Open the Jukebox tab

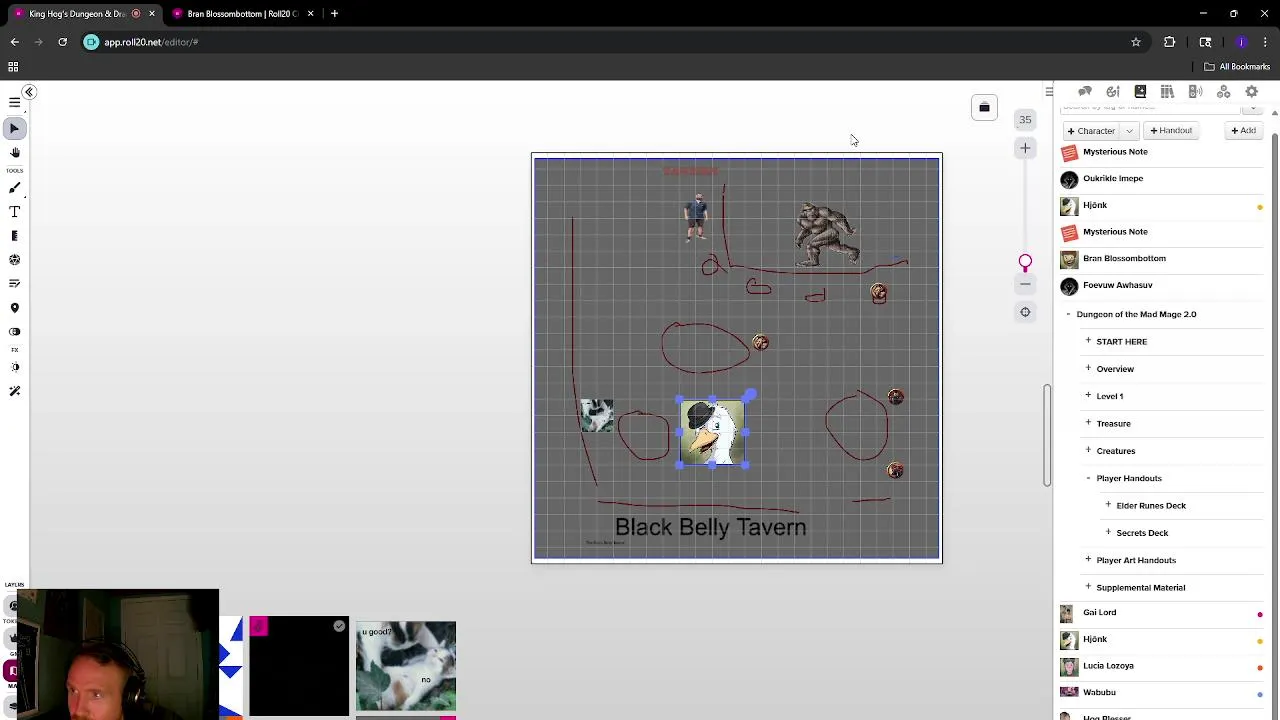point(1195,92)
